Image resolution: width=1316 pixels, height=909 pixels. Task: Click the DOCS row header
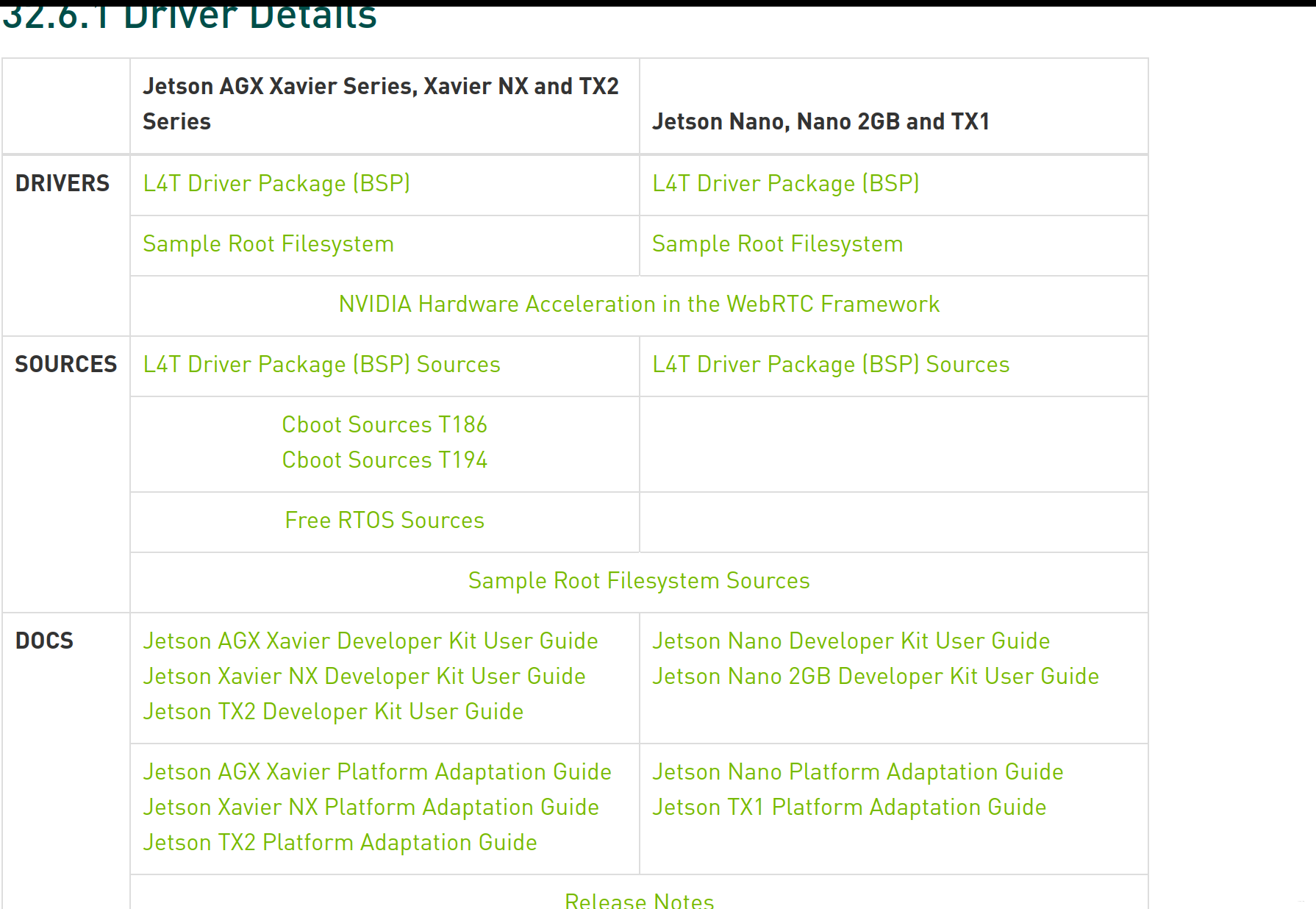[44, 641]
